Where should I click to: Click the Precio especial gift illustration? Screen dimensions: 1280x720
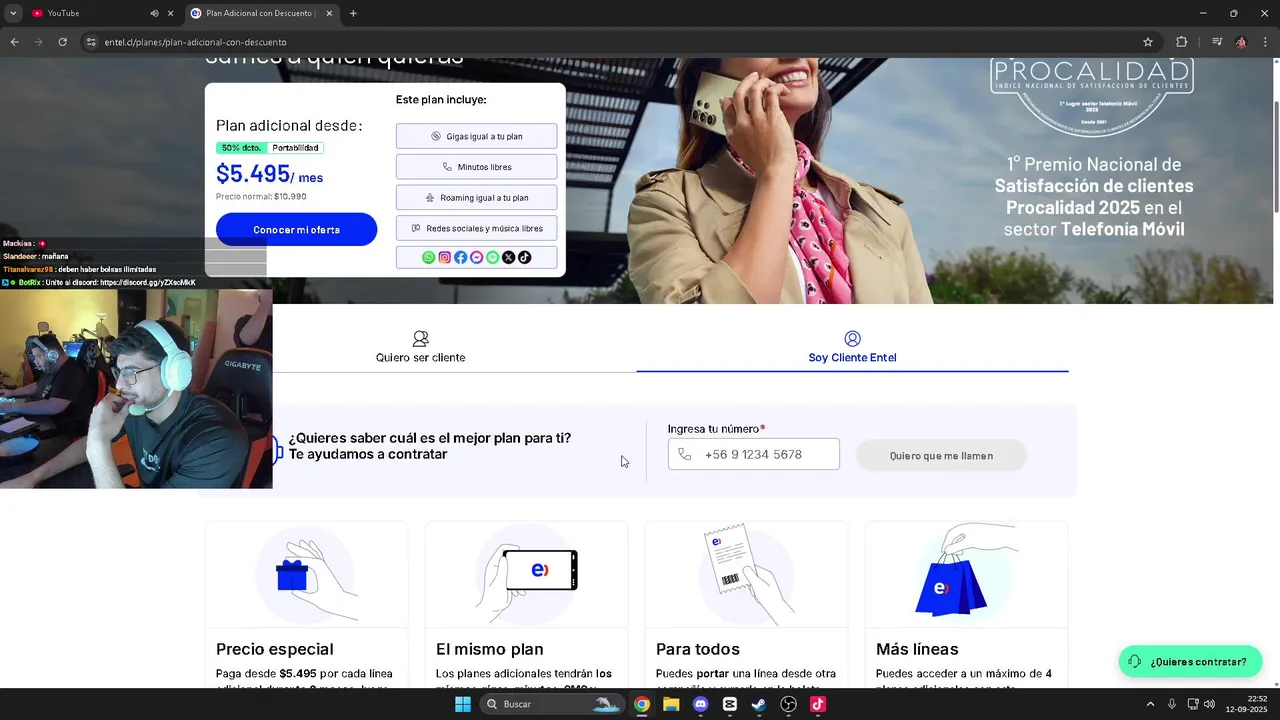[306, 575]
